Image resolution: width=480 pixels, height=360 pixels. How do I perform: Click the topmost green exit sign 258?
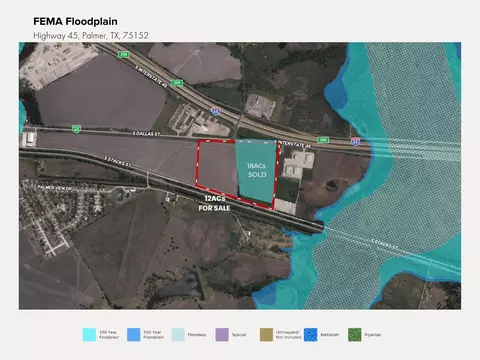(x=124, y=54)
